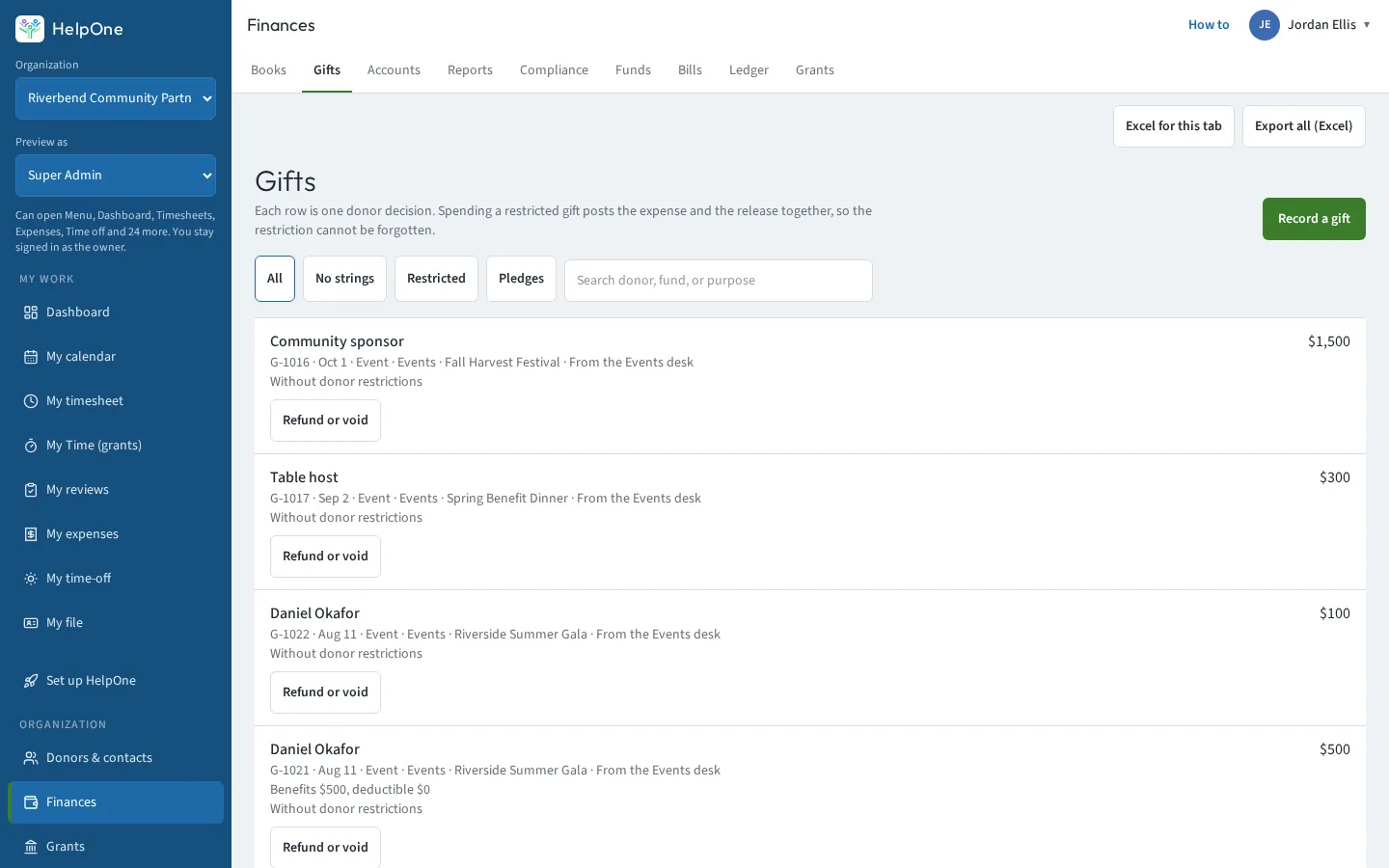Click the rocket icon for Set up HelpOne
Viewport: 1389px width, 868px height.
point(31,681)
